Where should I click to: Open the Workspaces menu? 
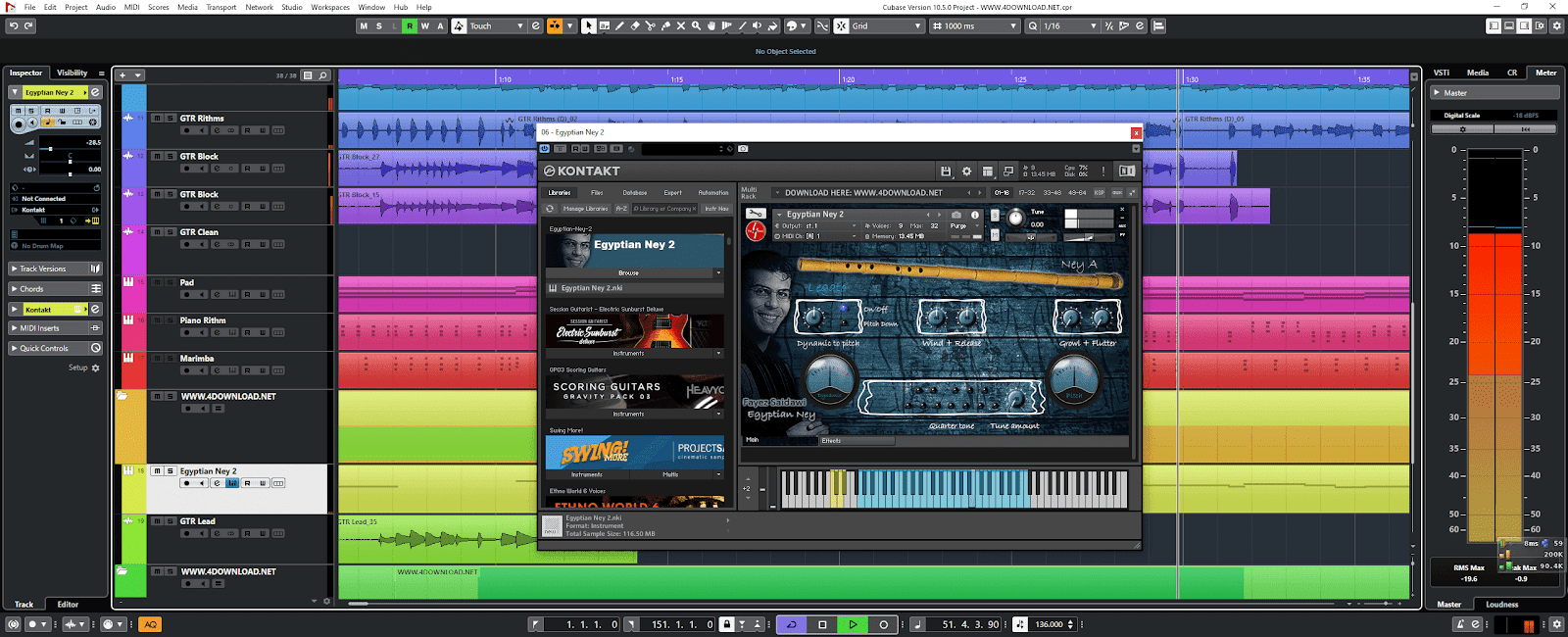[330, 7]
